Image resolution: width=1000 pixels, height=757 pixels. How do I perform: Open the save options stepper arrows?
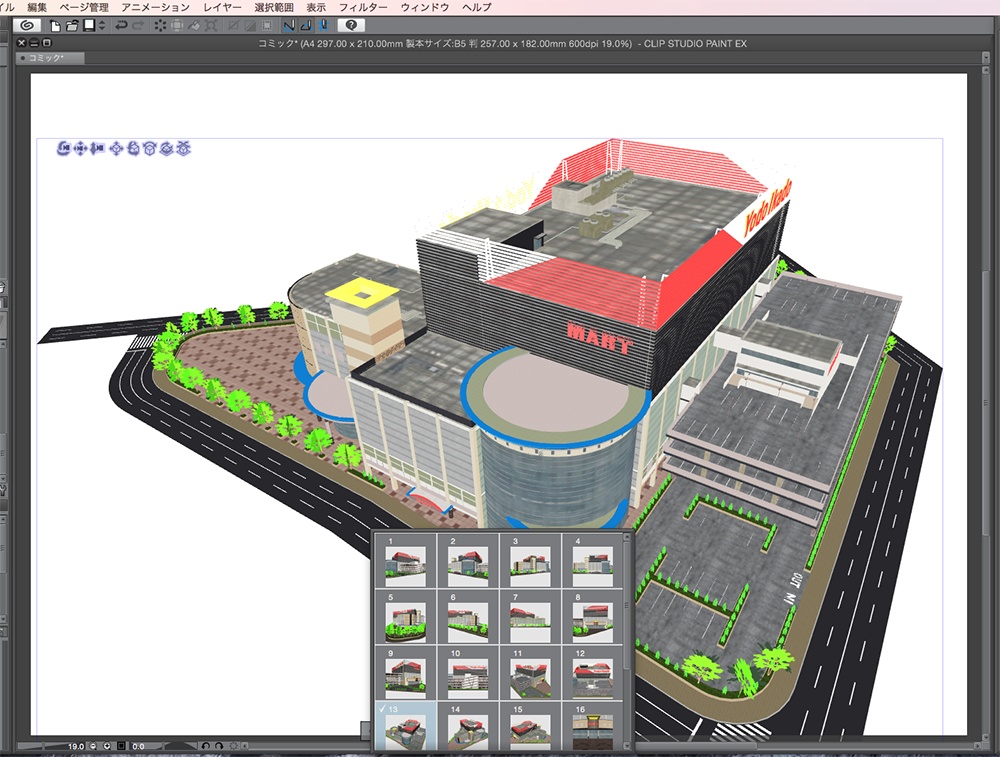(102, 26)
